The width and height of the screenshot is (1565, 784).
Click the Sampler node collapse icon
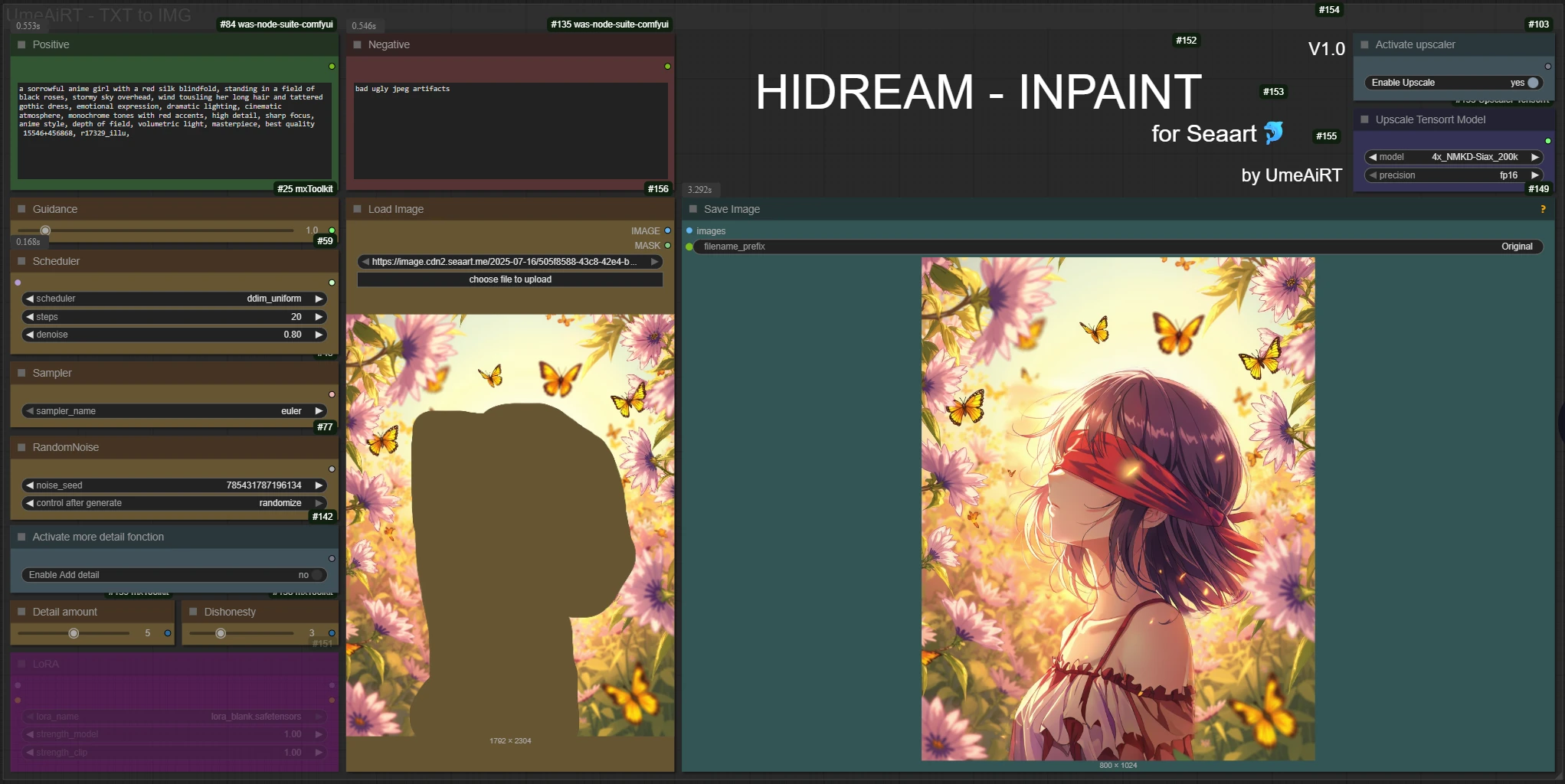(21, 373)
